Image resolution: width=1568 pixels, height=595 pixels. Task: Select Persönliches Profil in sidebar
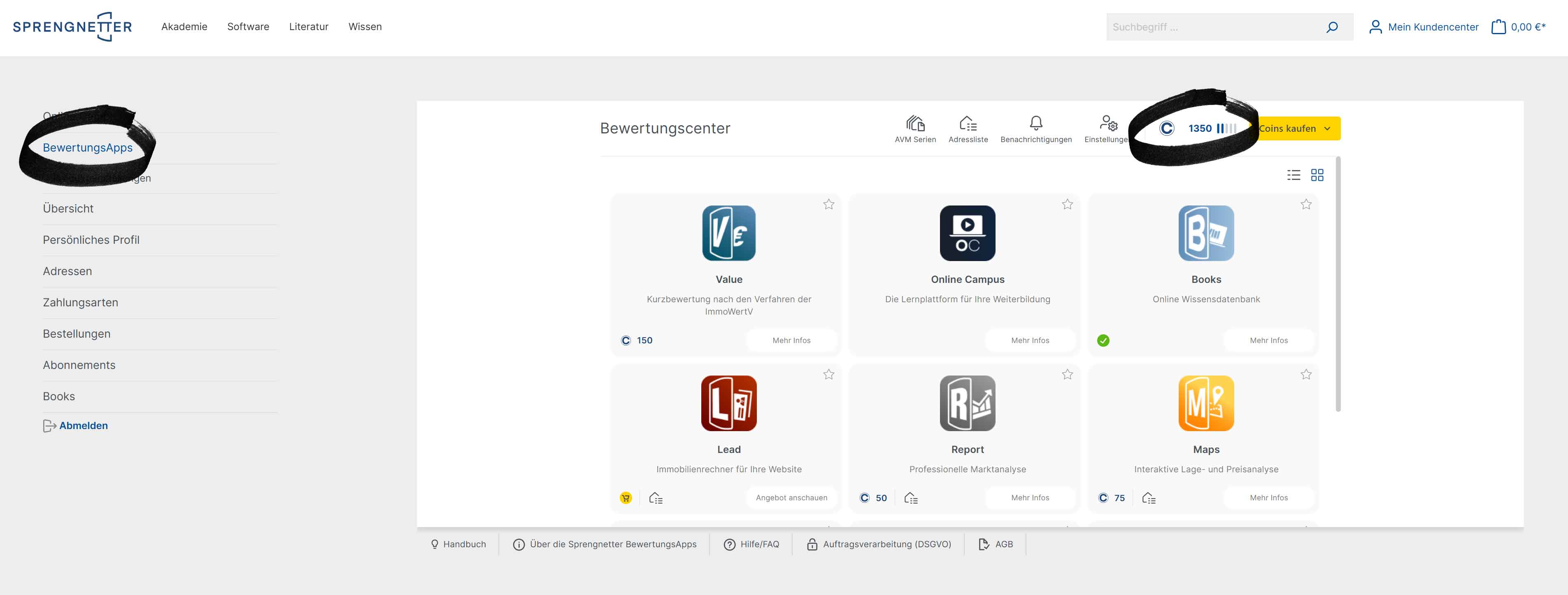click(x=91, y=240)
